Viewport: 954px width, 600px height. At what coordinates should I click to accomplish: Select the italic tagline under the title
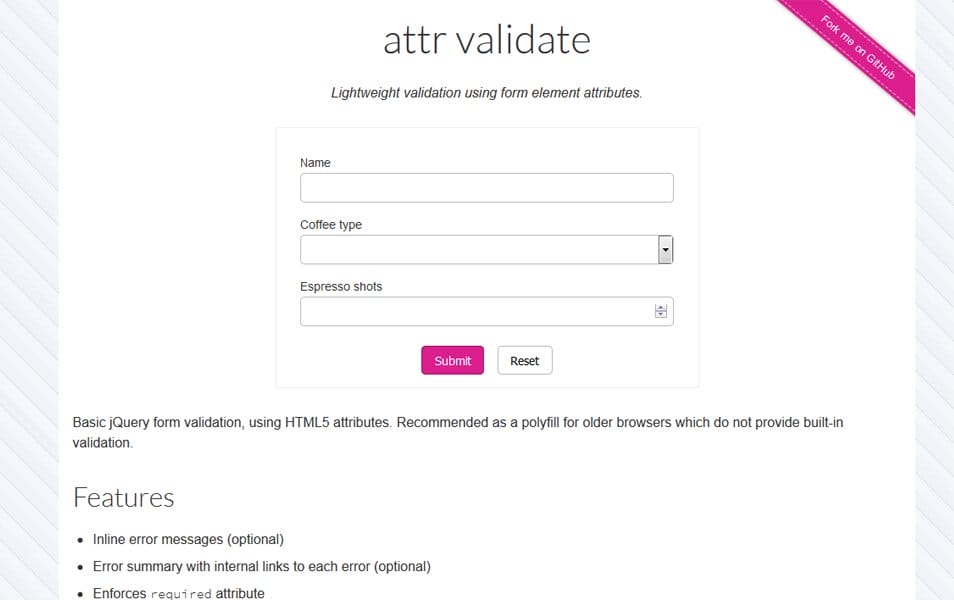pyautogui.click(x=486, y=92)
